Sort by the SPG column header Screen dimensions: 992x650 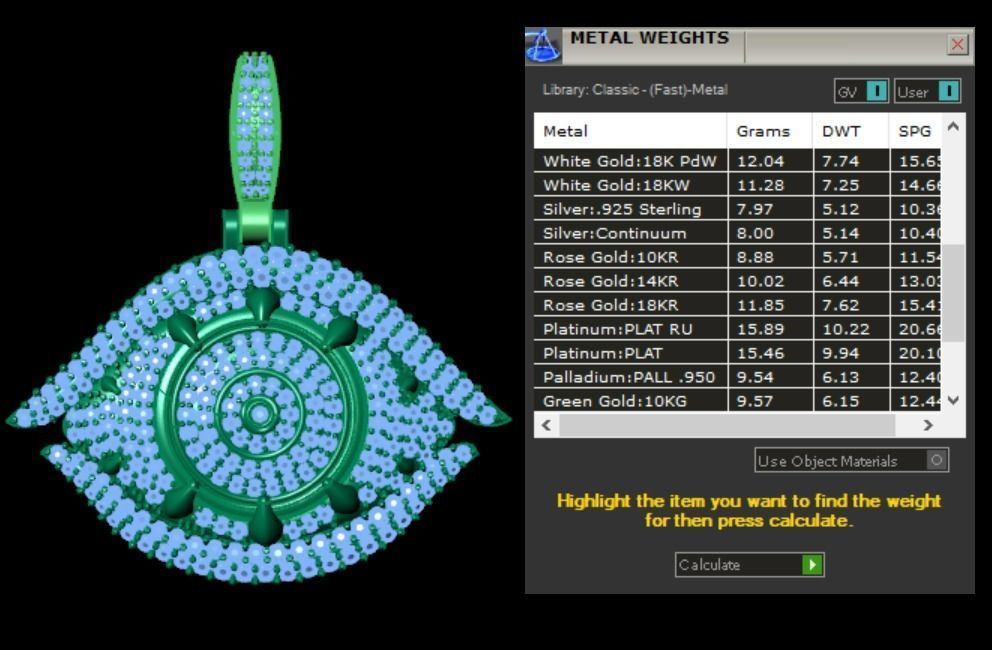tap(915, 131)
